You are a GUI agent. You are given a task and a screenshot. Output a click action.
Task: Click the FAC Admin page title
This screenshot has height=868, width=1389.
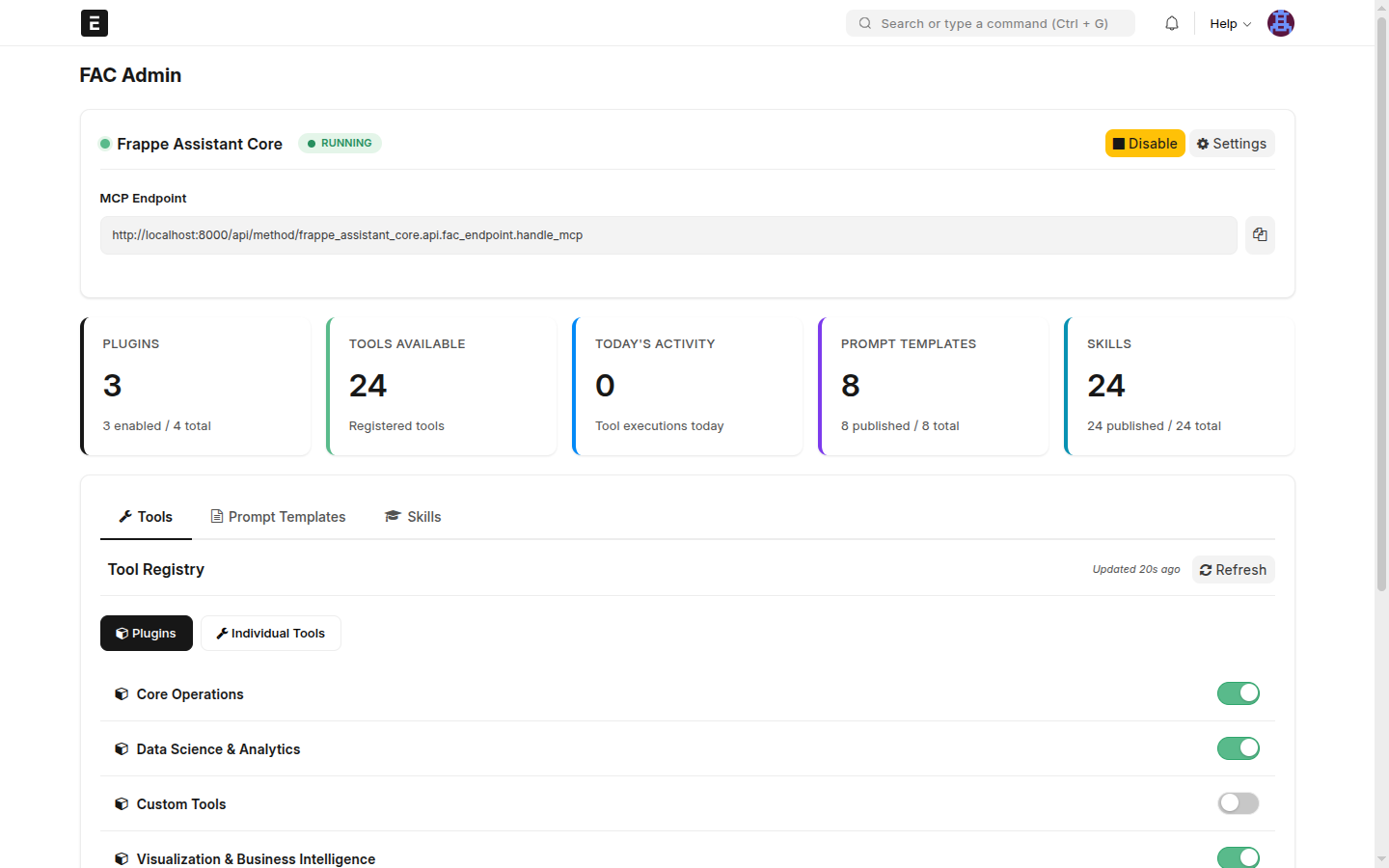click(x=130, y=75)
